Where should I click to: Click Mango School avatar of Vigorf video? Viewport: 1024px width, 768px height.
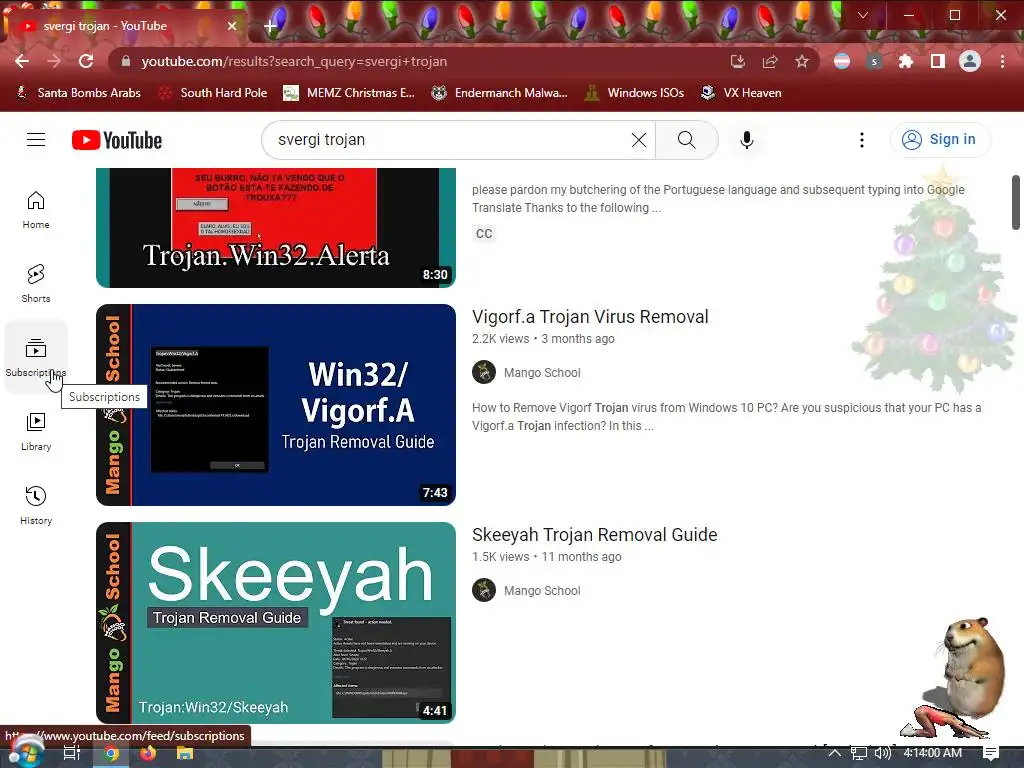tap(484, 372)
